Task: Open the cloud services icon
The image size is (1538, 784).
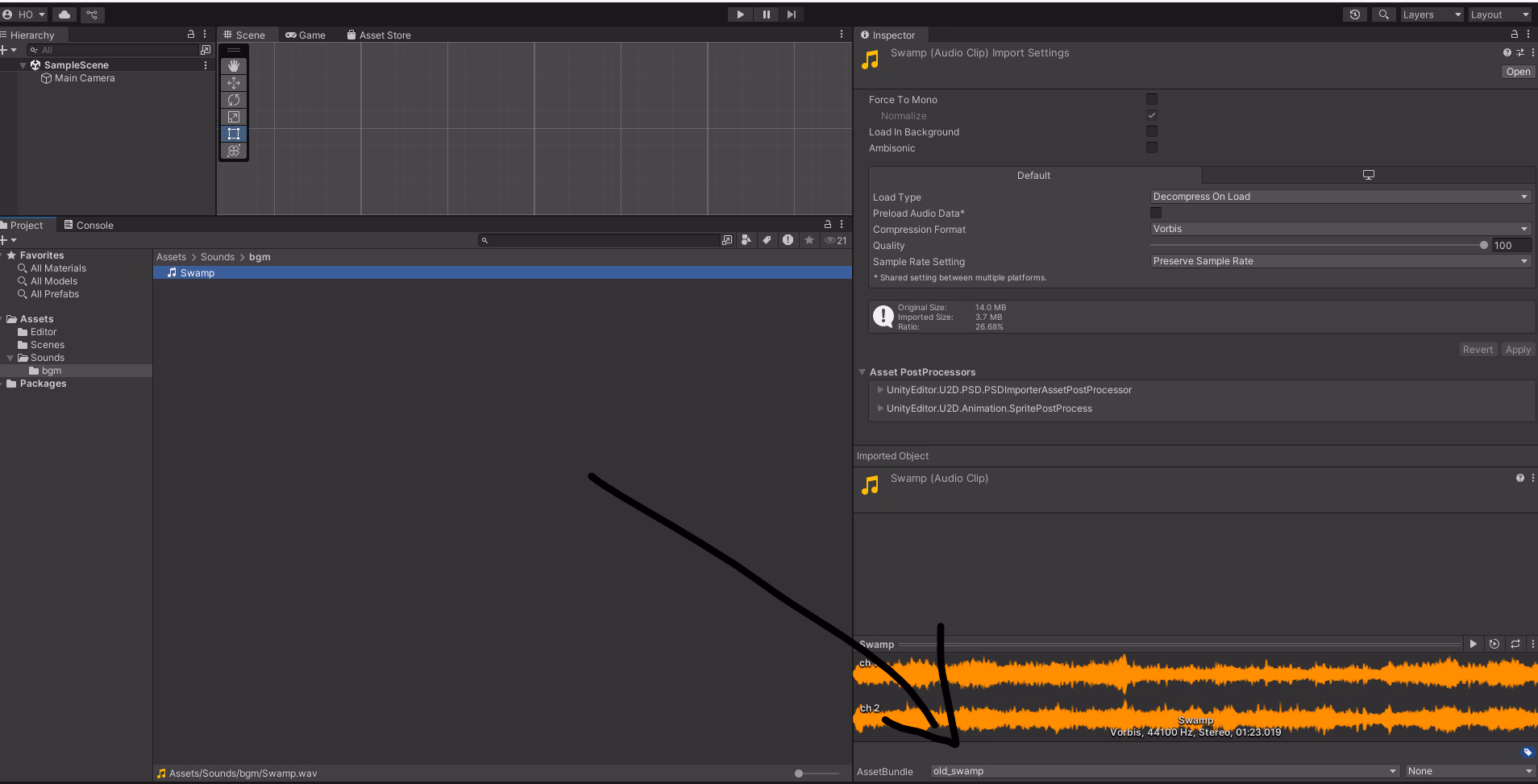Action: 64,15
